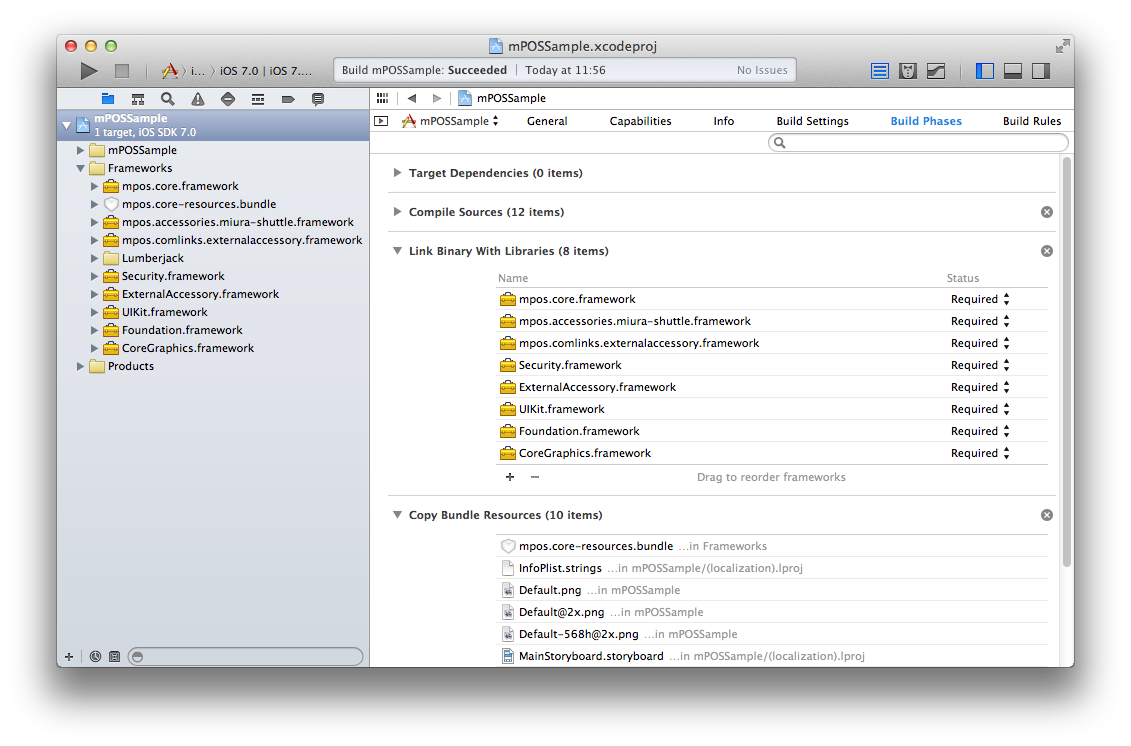Show the Project navigator

click(x=108, y=99)
